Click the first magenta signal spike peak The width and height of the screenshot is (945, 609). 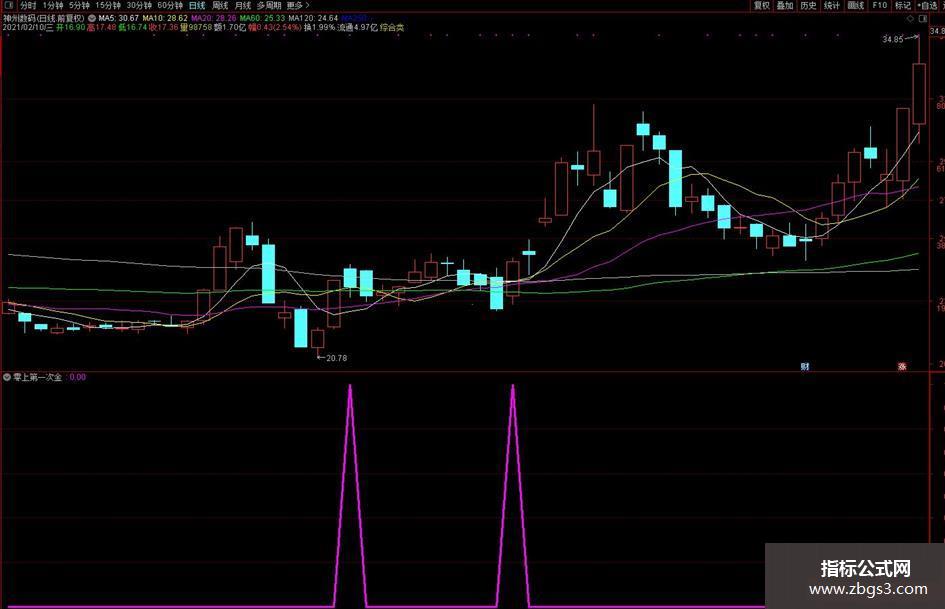(x=350, y=386)
